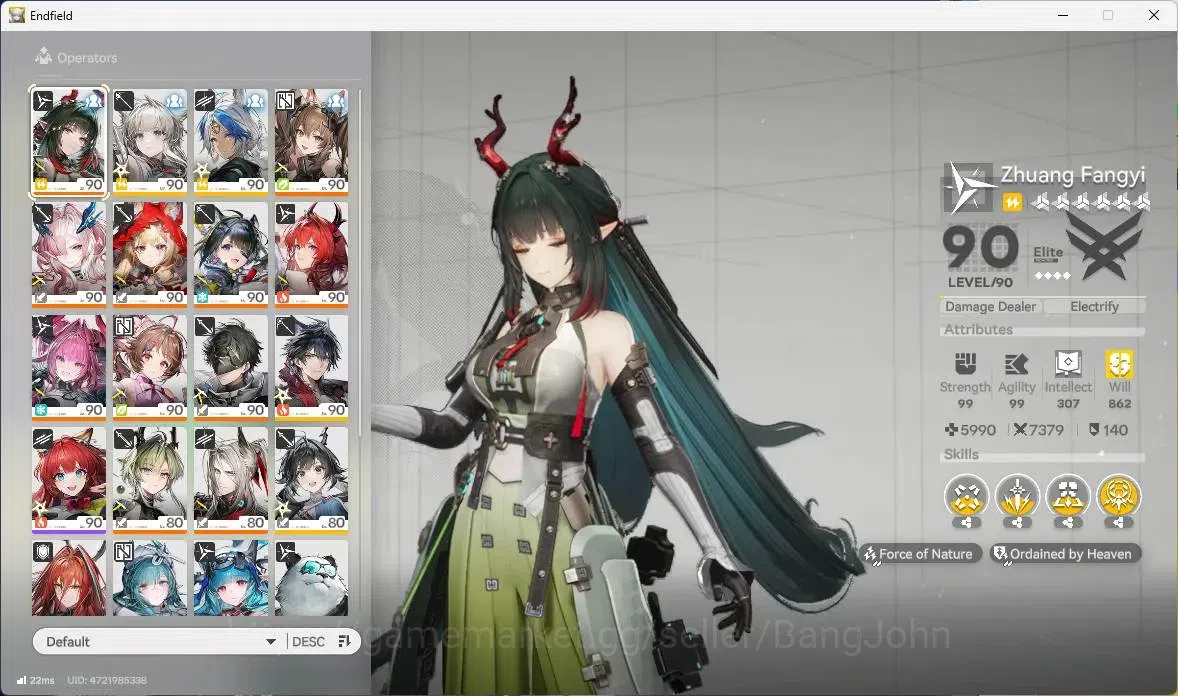Open the Default sorting dropdown

tap(159, 641)
